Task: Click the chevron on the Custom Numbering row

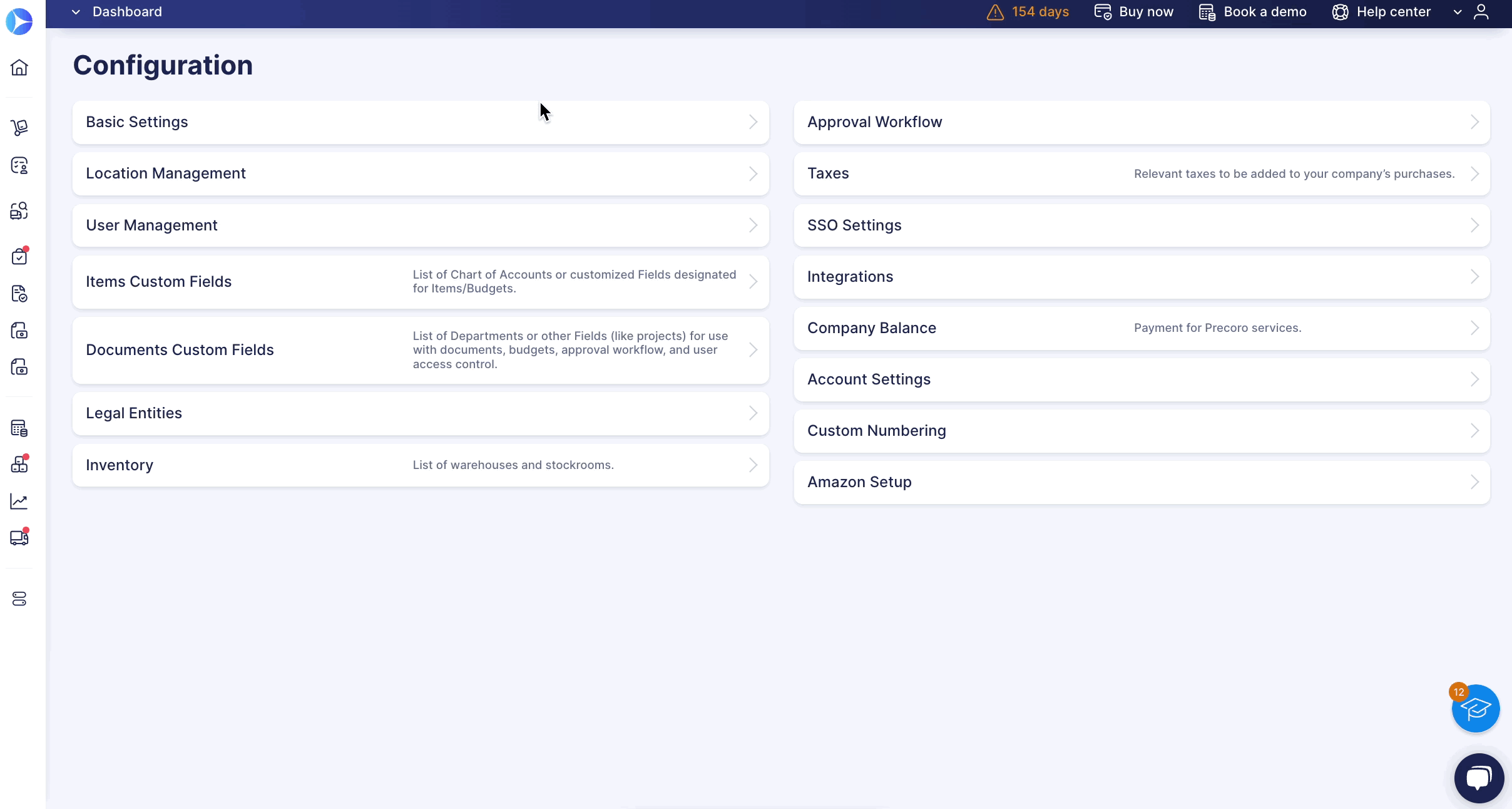Action: coord(1475,431)
